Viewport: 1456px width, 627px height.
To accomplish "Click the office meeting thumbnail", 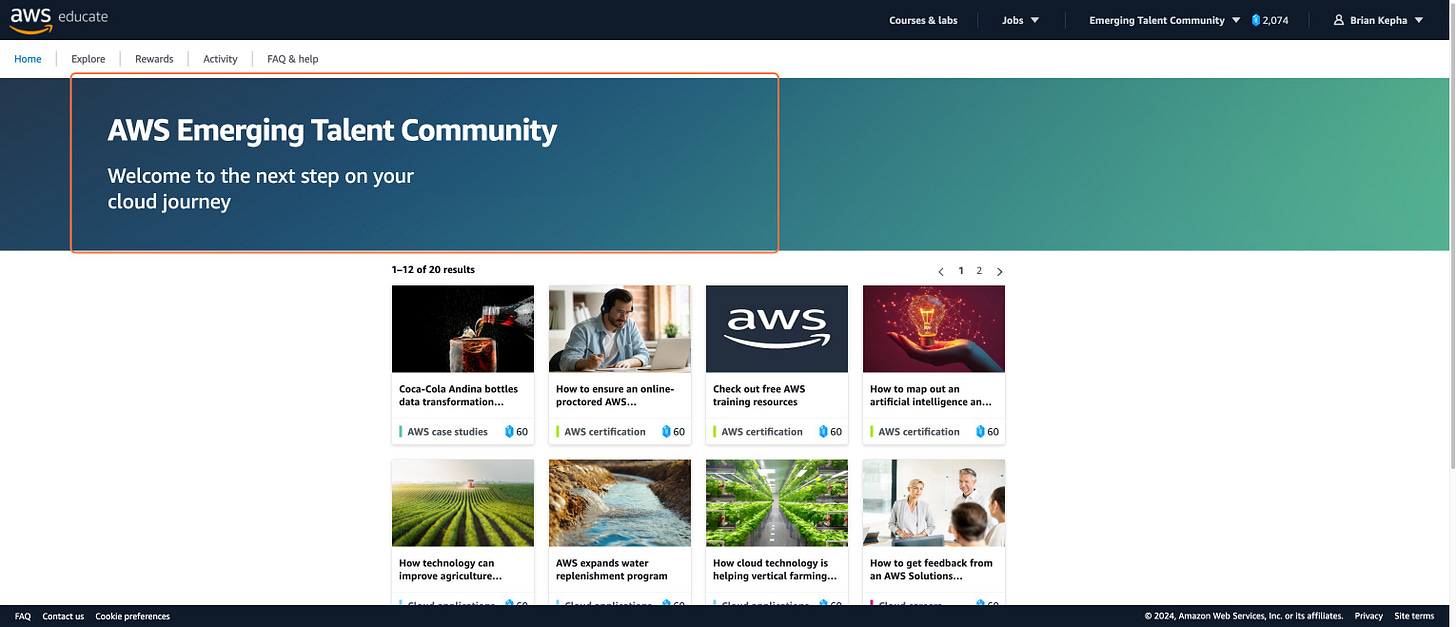I will coord(934,503).
